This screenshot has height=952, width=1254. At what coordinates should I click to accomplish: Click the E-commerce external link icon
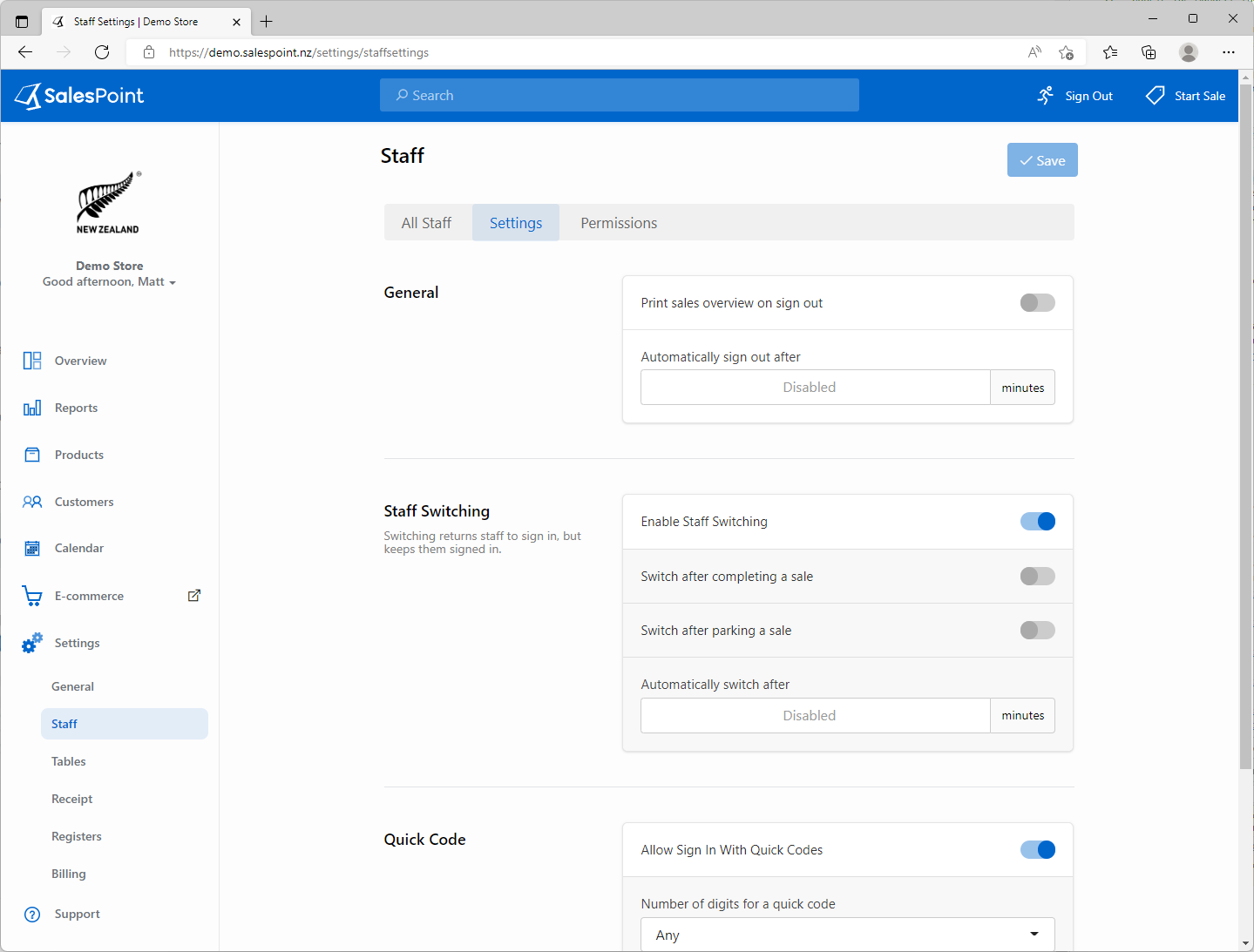(x=194, y=596)
